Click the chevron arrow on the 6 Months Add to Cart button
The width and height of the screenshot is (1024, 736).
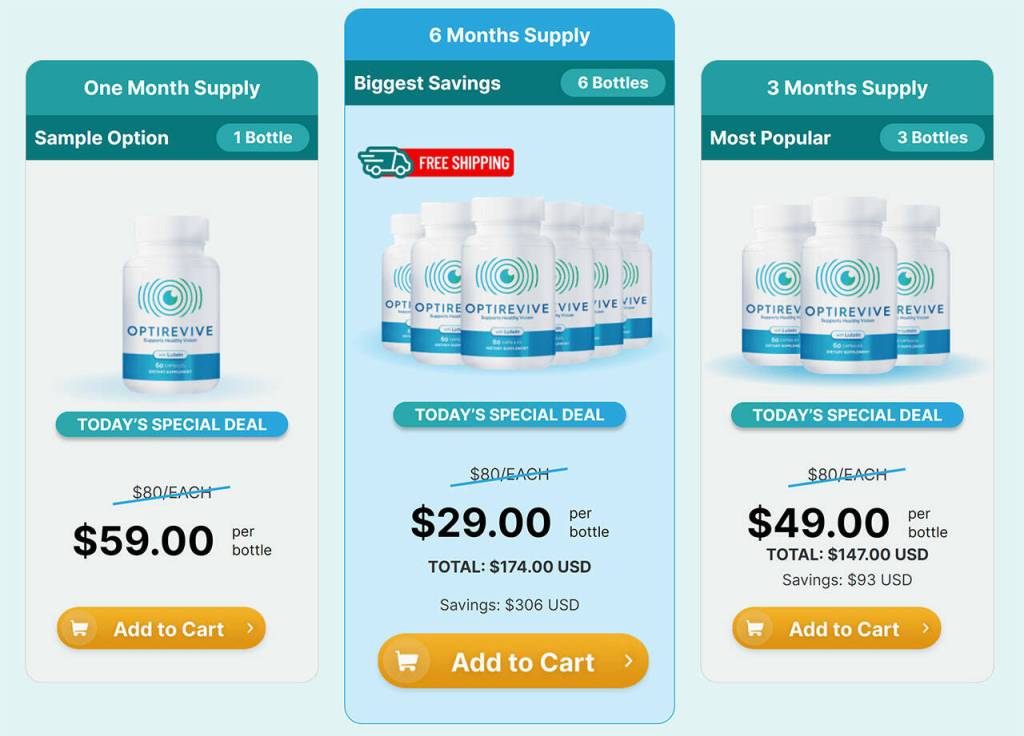[x=628, y=661]
